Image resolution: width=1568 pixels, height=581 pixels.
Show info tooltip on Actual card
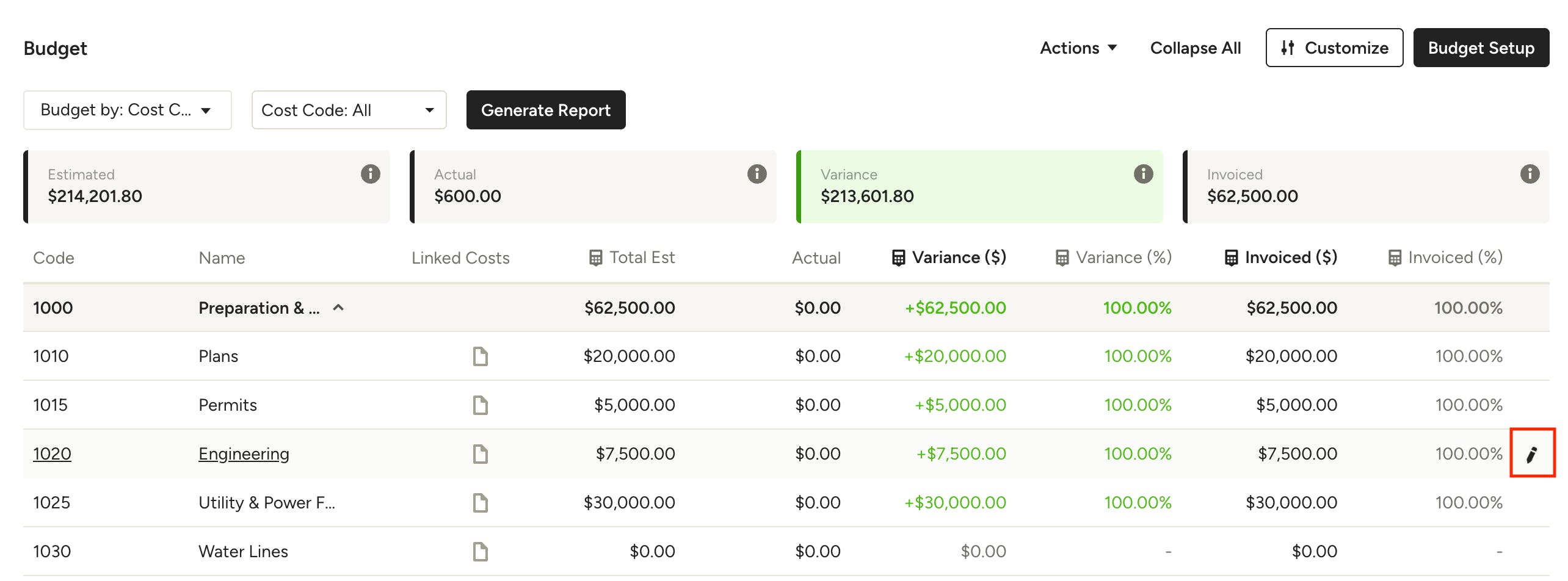[757, 174]
